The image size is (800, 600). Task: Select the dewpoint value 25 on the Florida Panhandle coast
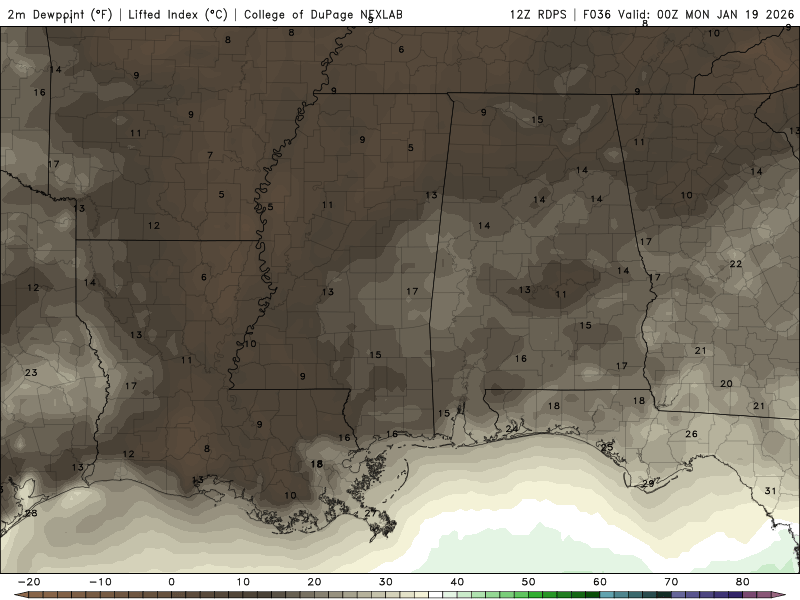coord(607,447)
